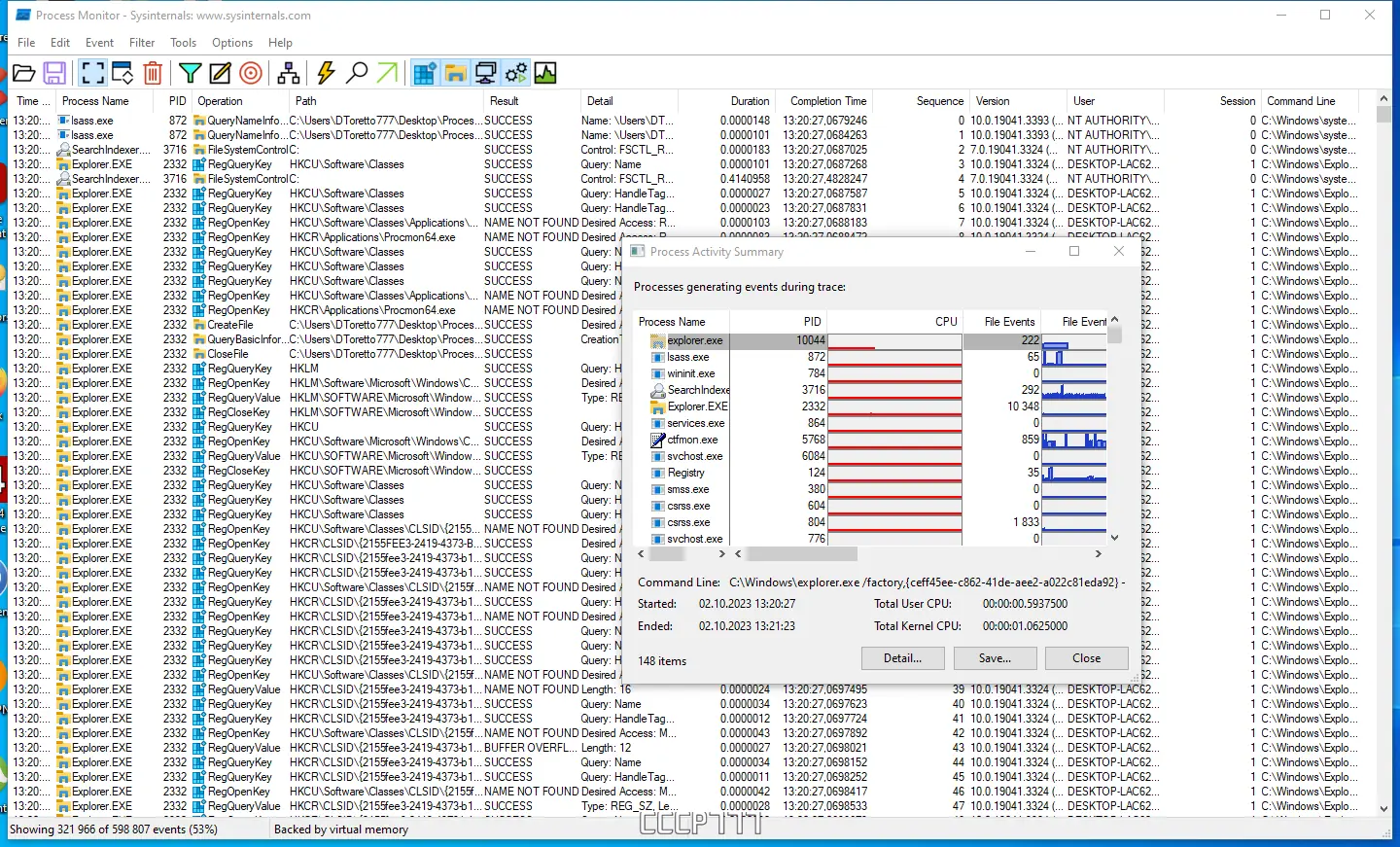Click the "Backed by virtual memory" status text

341,829
